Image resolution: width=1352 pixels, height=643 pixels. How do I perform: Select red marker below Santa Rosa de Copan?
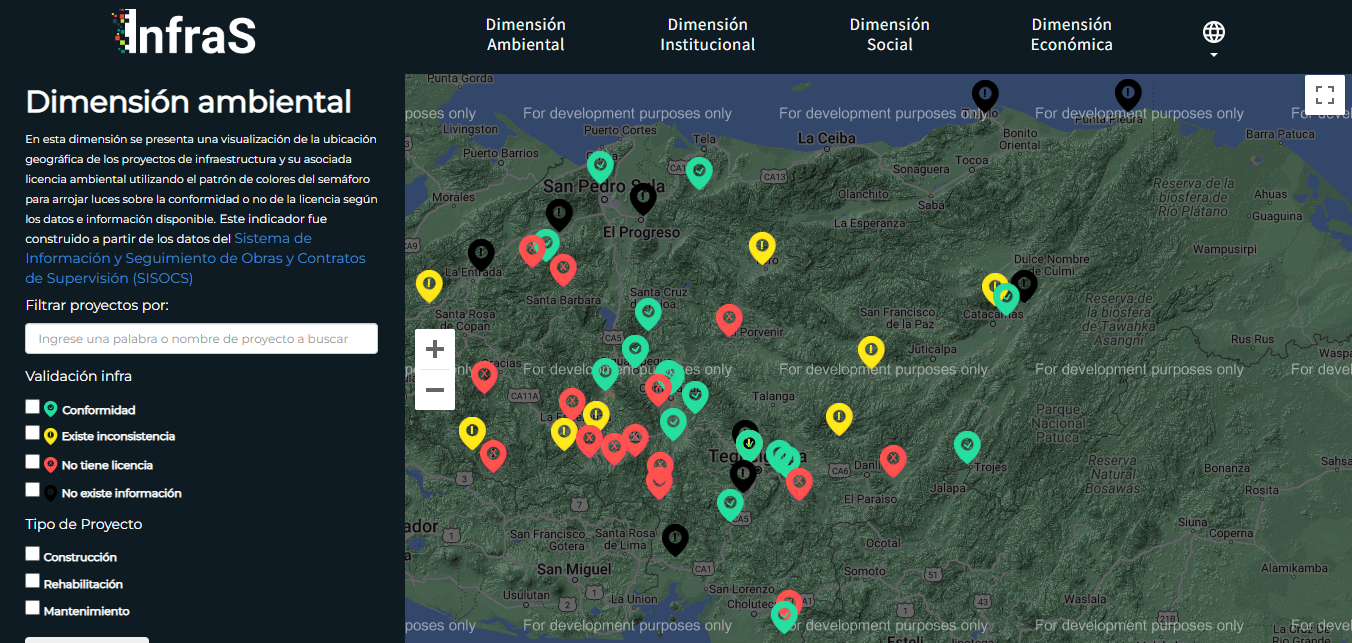484,376
